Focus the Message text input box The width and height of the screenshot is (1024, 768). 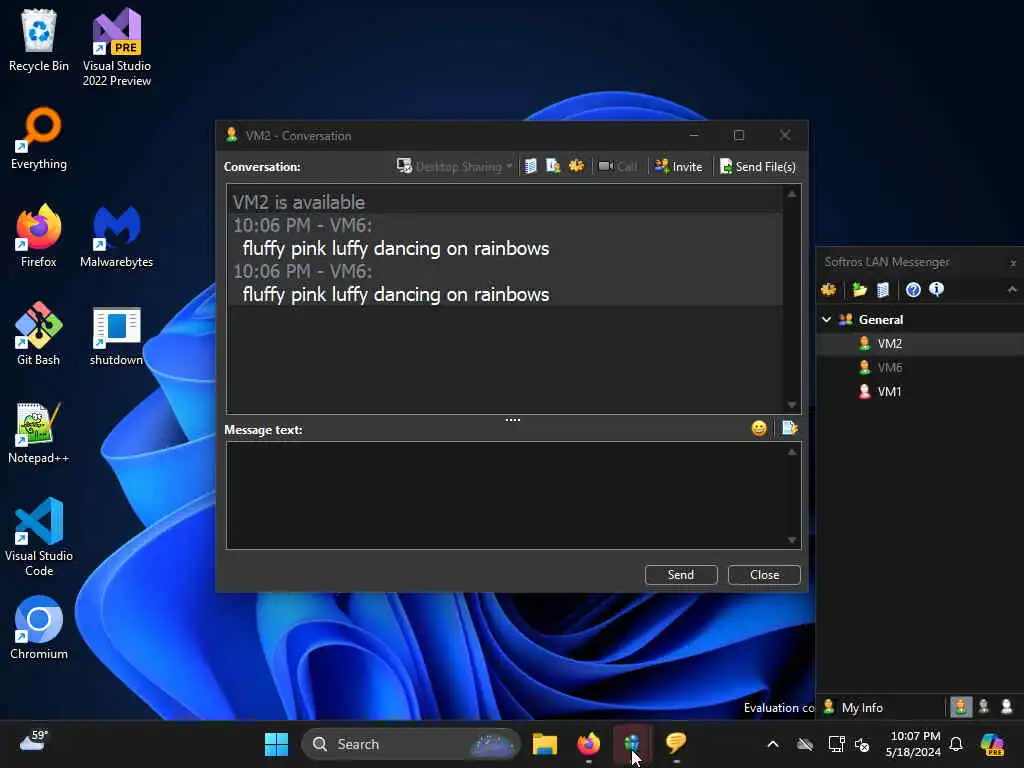click(x=505, y=495)
